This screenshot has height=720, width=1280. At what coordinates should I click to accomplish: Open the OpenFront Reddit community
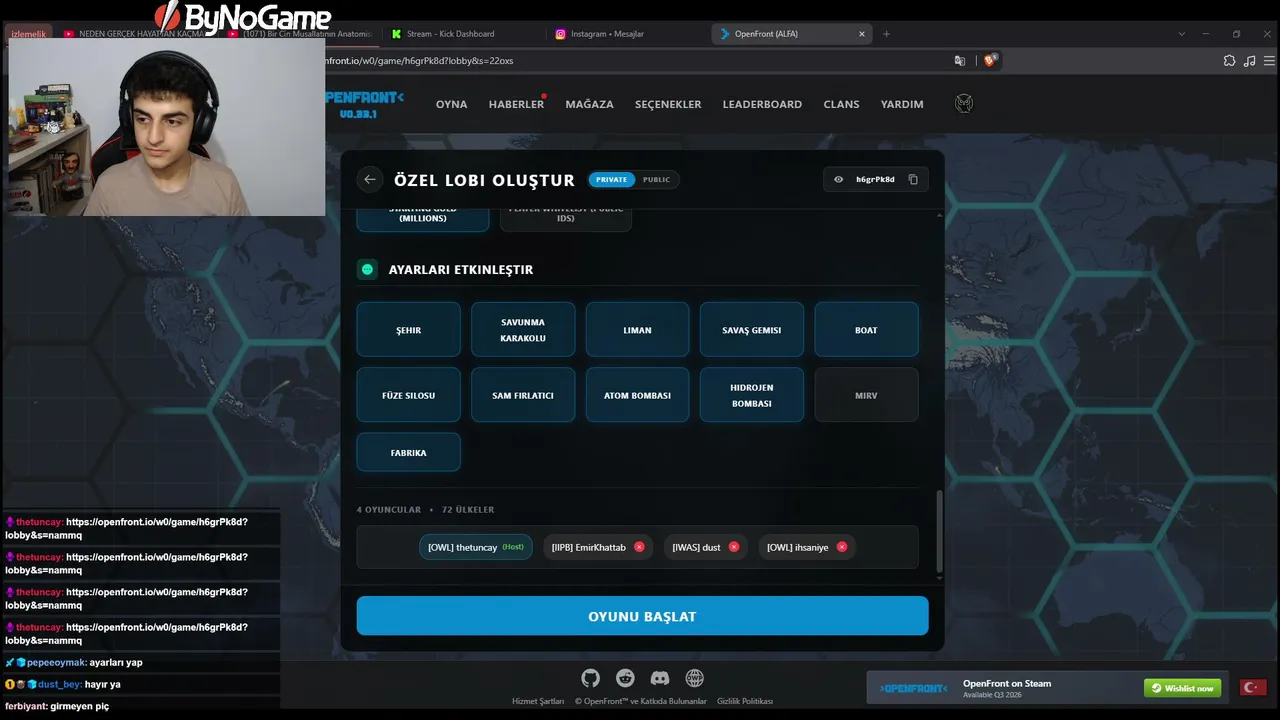click(x=625, y=678)
